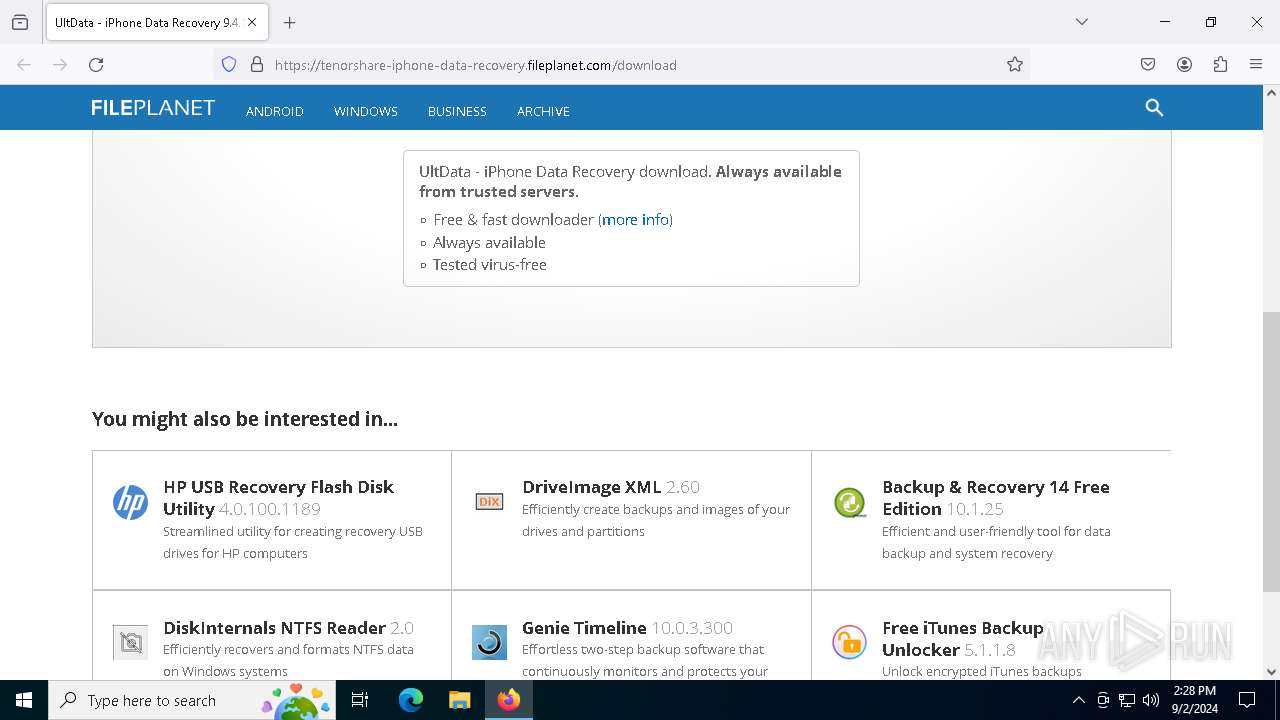Go back with the browser back arrow
Screen dimensions: 1280x720
(x=24, y=65)
